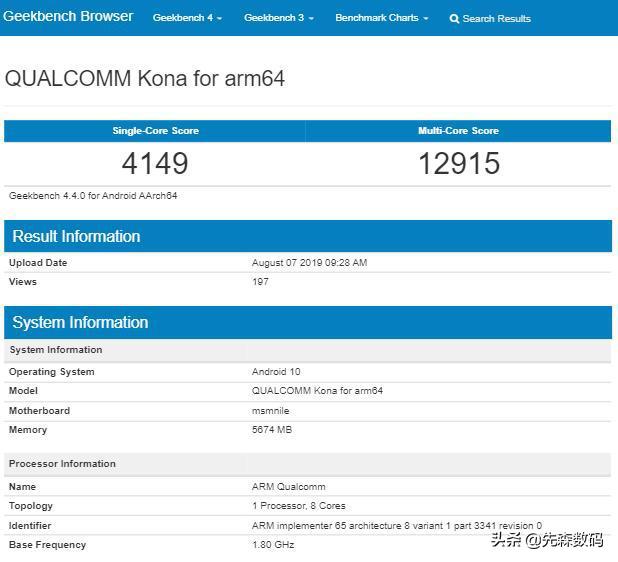Select the memory value 5674 MB
Viewport: 618px width, 562px height.
pos(272,430)
